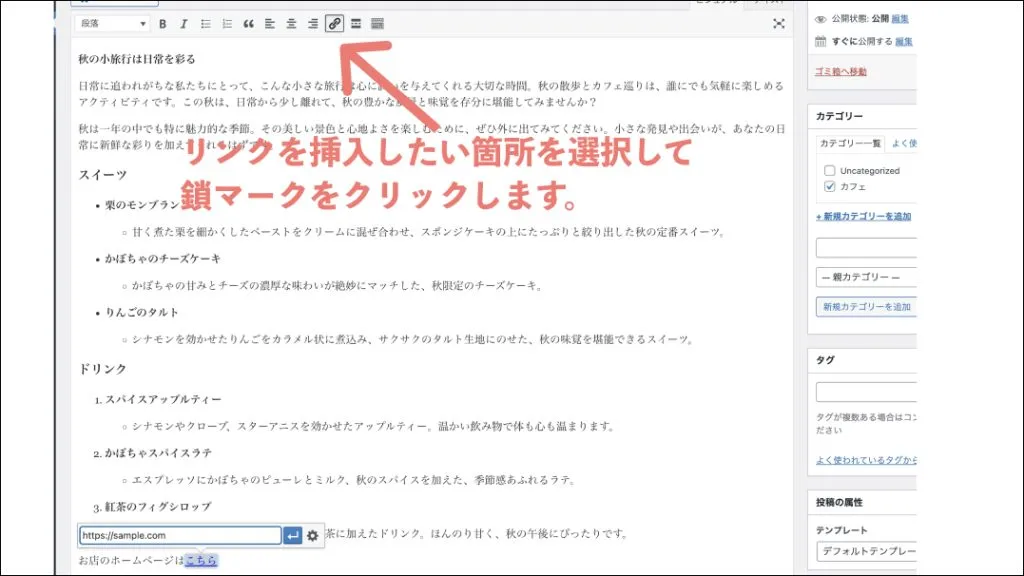Image resolution: width=1024 pixels, height=576 pixels.
Task: Open the デフォルトテンプレート template dropdown
Action: (x=866, y=551)
